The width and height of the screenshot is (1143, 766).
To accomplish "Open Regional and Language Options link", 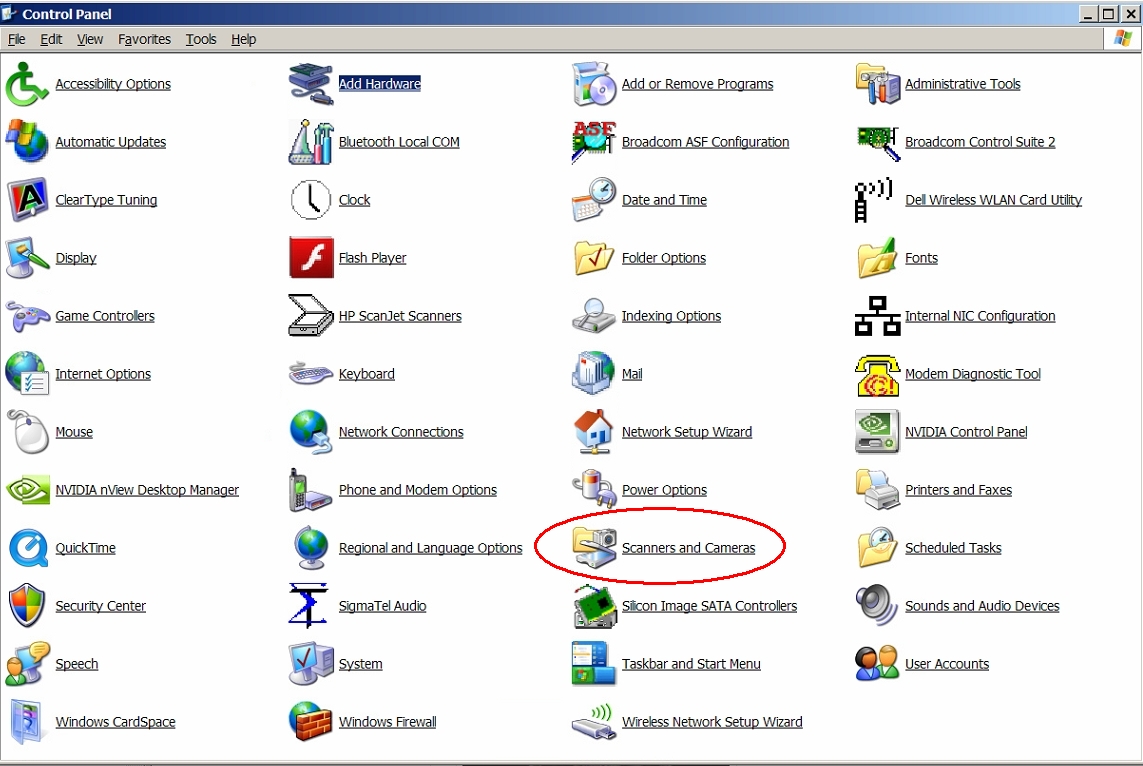I will click(x=430, y=548).
